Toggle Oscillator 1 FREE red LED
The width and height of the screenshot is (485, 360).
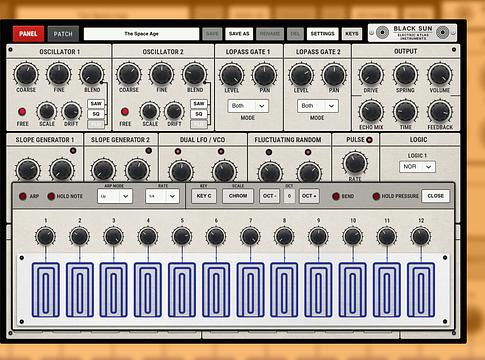(22, 112)
